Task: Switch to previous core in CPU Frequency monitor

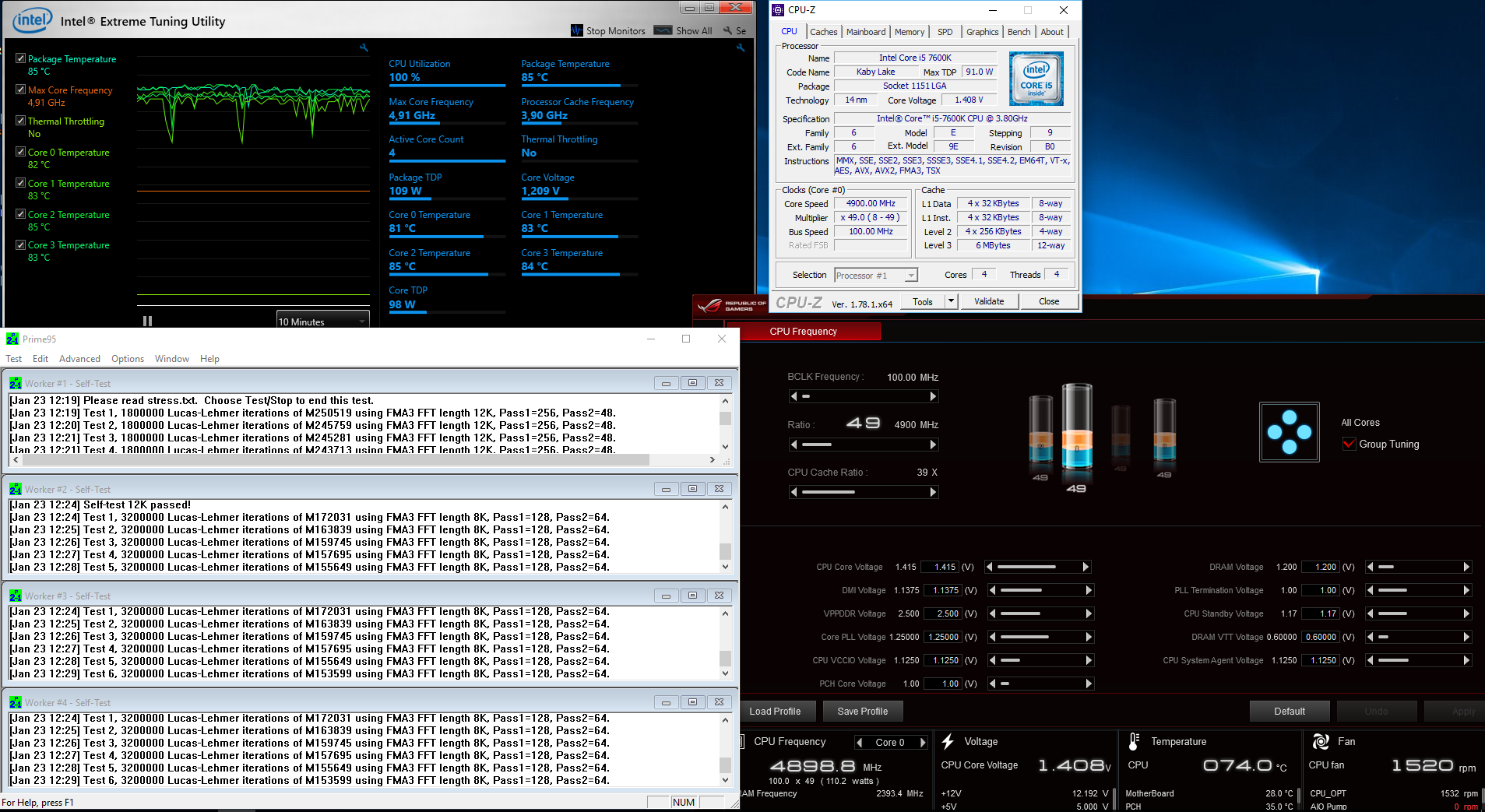Action: pos(859,742)
